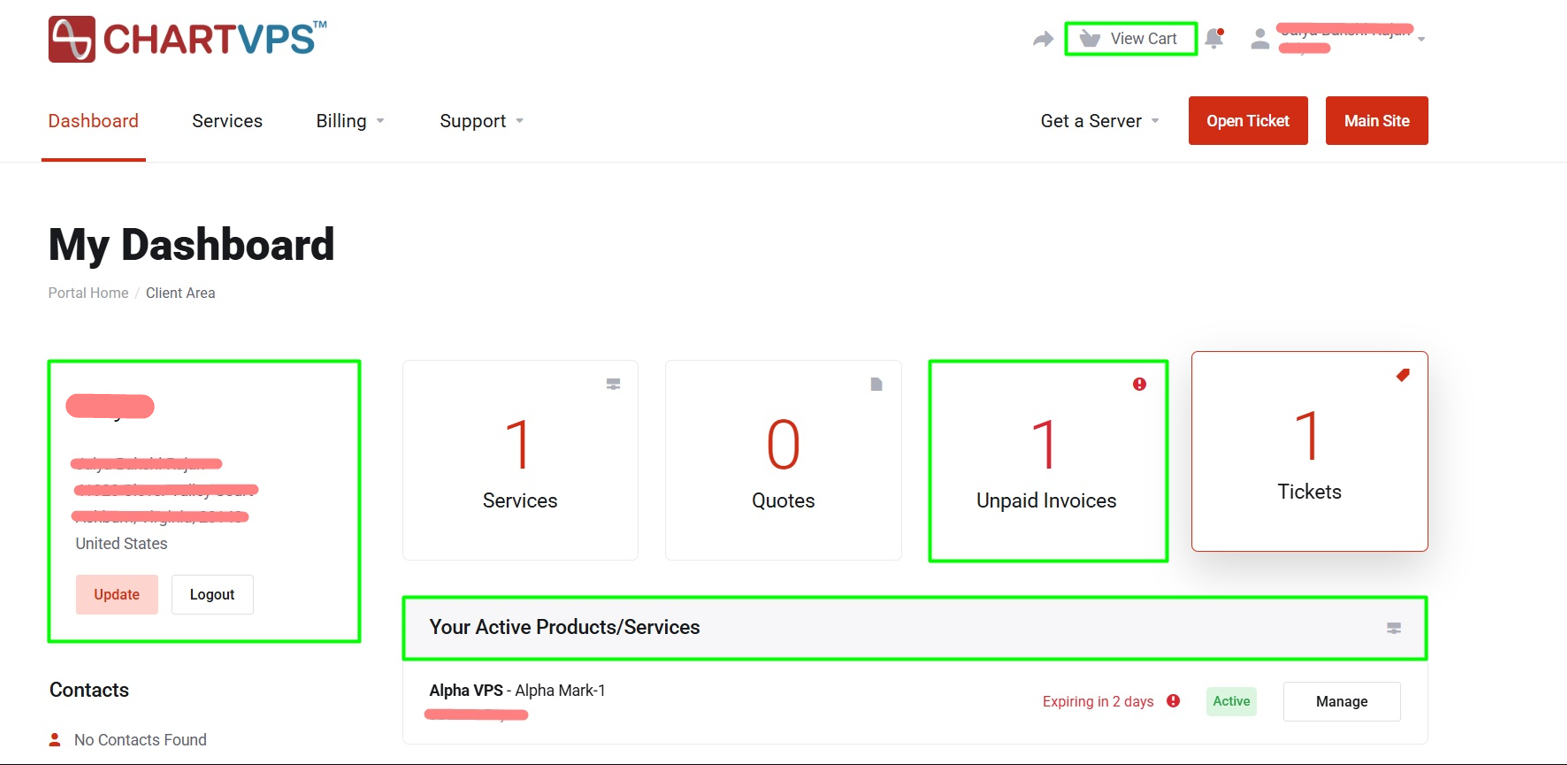Click the alert icon on Unpaid Invoices tile
Image resolution: width=1567 pixels, height=765 pixels.
tap(1140, 384)
